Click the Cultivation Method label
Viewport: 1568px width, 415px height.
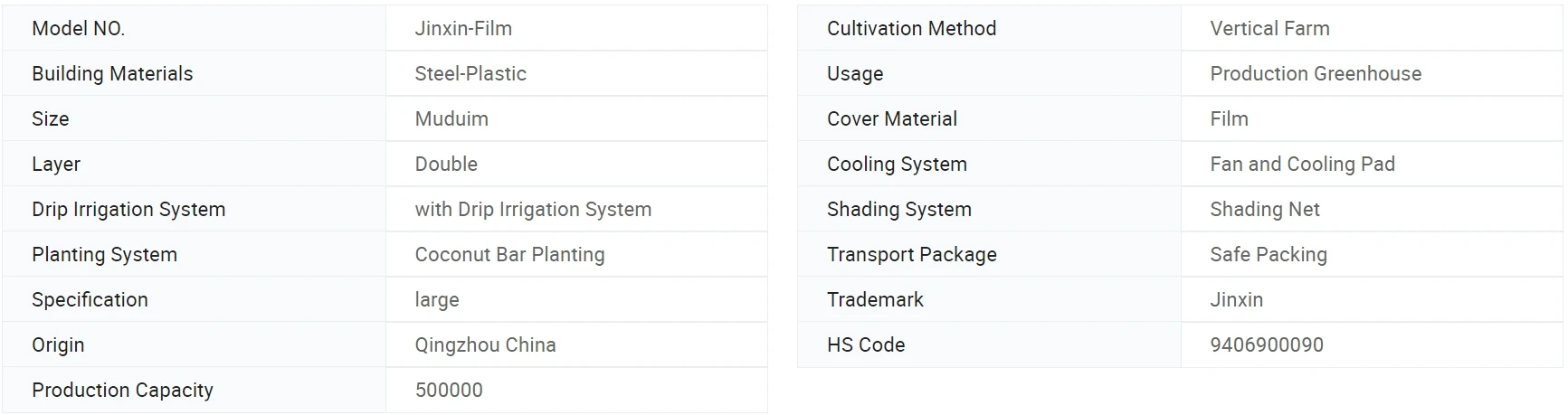[911, 28]
